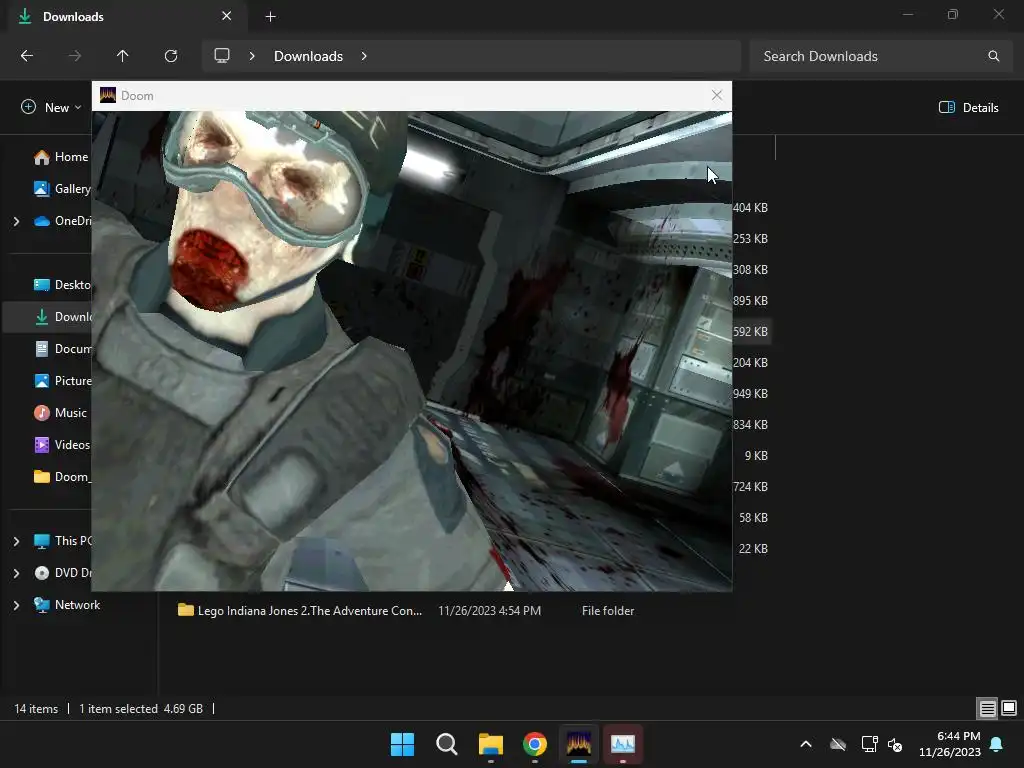Screen dimensions: 1024x768
Task: Click the 404 KB size cell
Action: (750, 208)
